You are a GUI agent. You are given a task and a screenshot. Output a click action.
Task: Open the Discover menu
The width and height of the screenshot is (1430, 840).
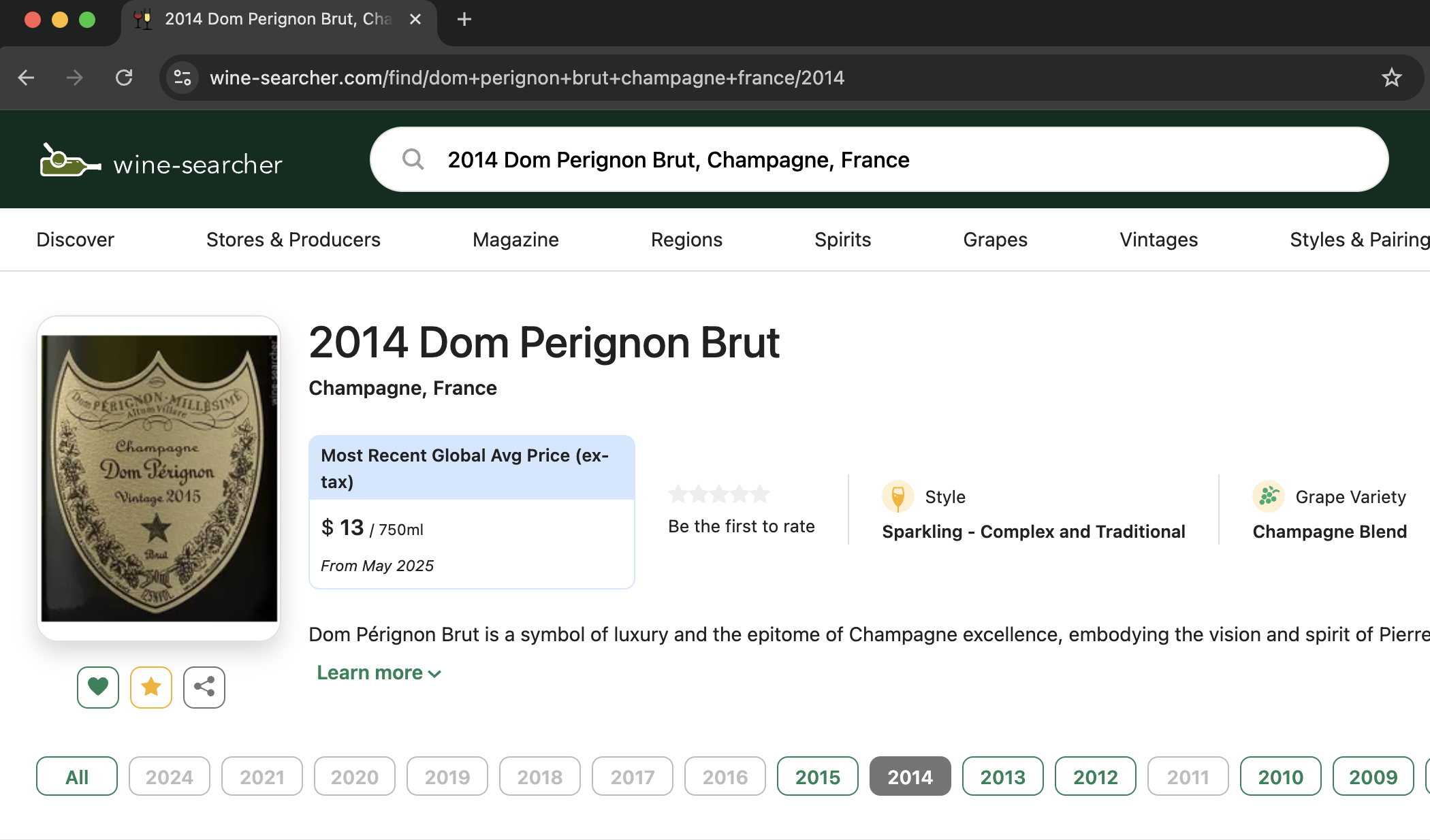pos(75,240)
